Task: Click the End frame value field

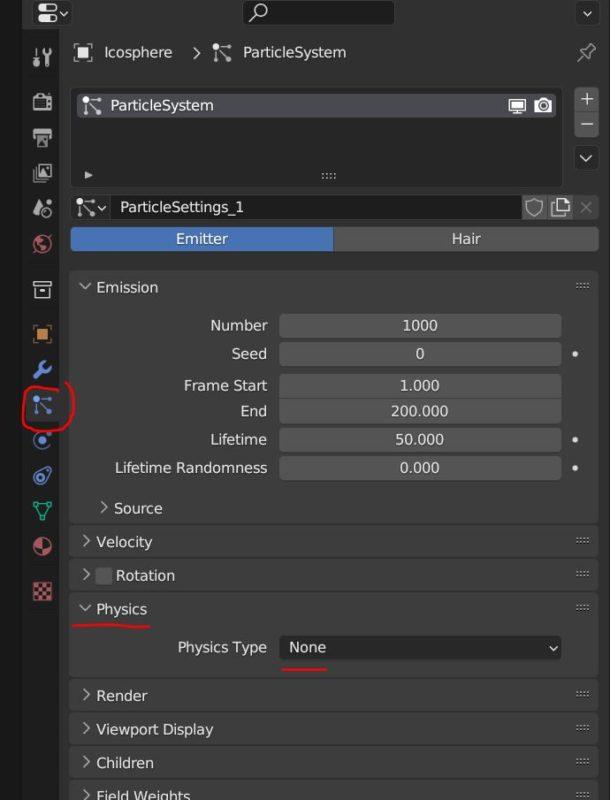Action: pos(420,411)
